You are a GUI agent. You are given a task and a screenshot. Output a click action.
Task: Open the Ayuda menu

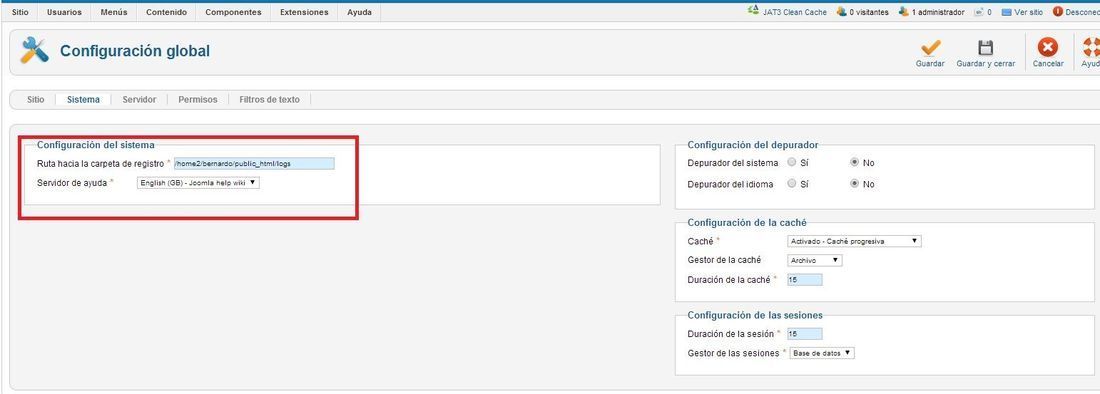(359, 13)
